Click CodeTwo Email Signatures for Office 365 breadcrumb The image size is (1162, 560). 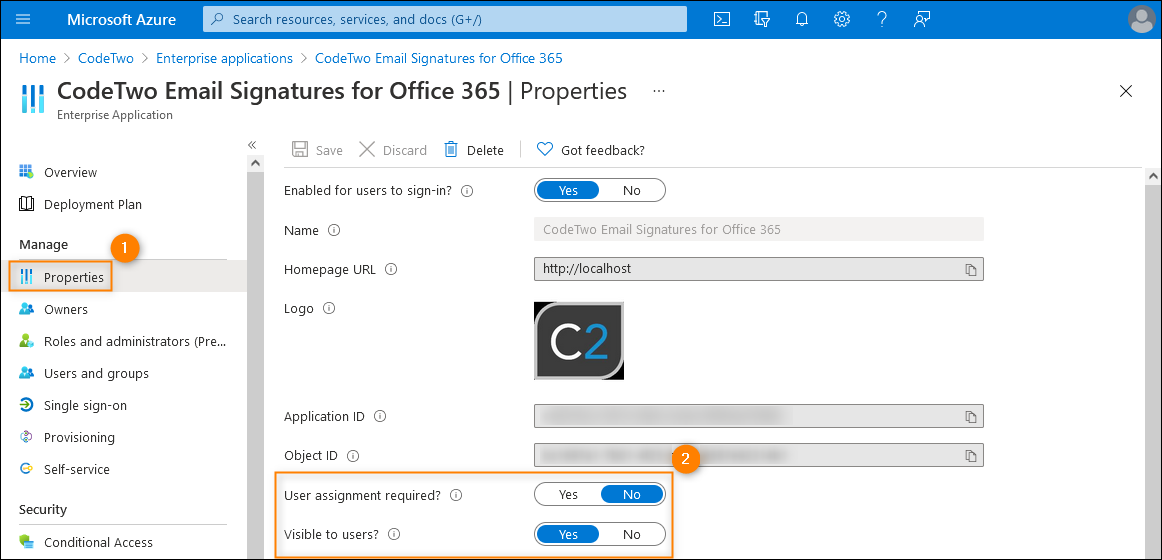439,58
